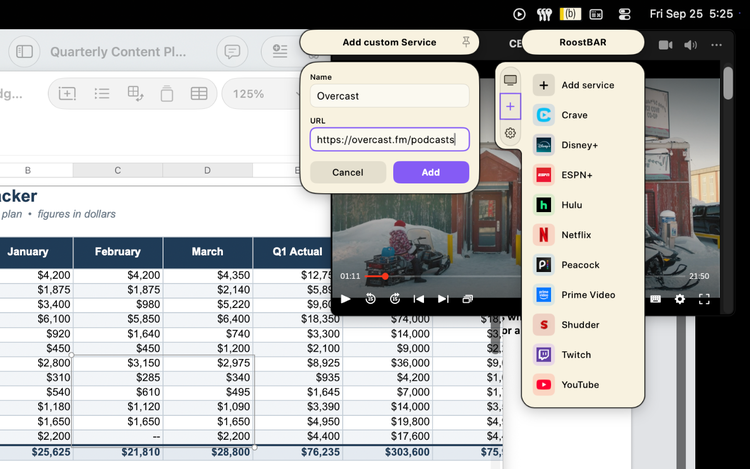Click the purple Add button
This screenshot has height=469, width=750.
(x=430, y=172)
